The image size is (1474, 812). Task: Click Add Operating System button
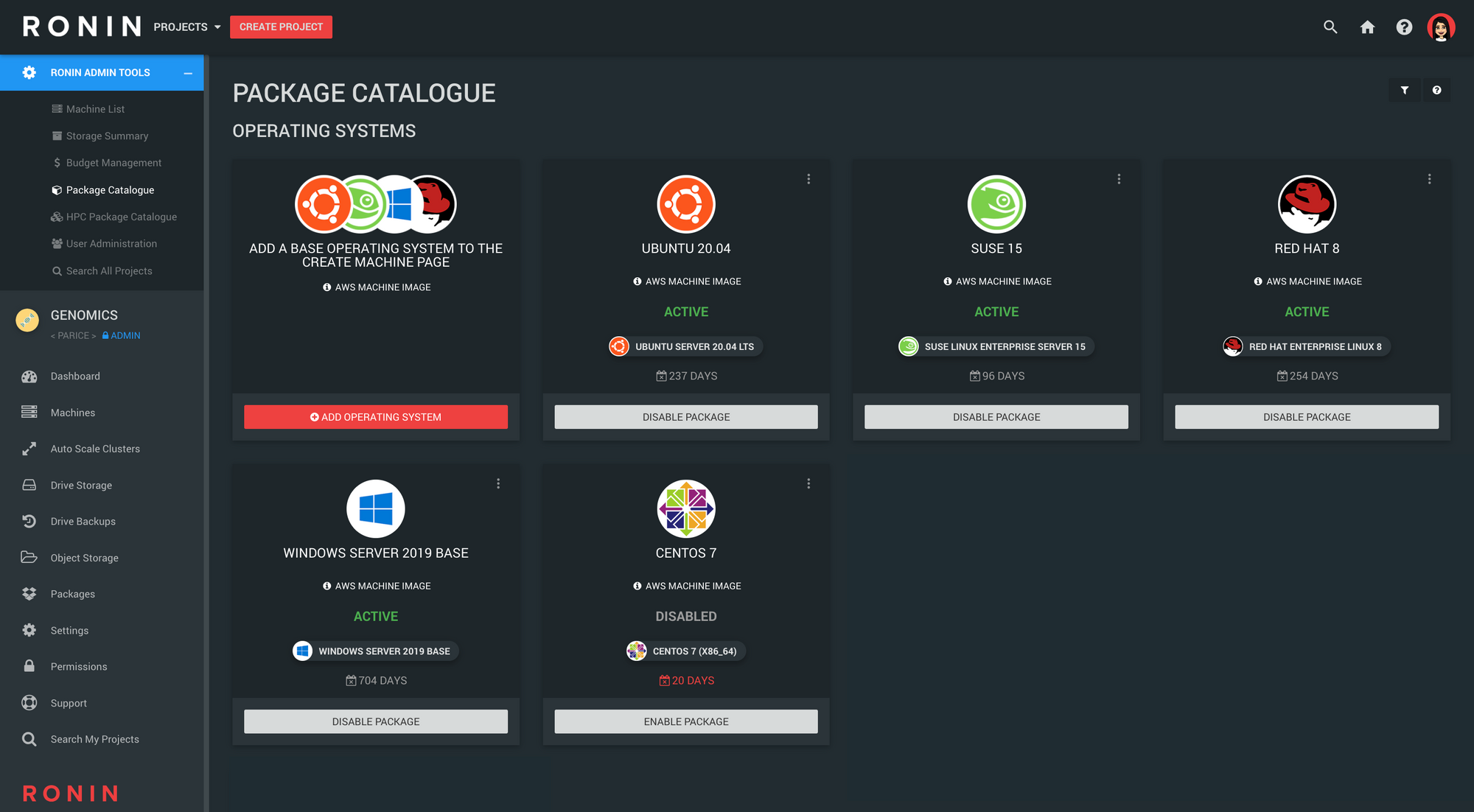click(x=375, y=417)
